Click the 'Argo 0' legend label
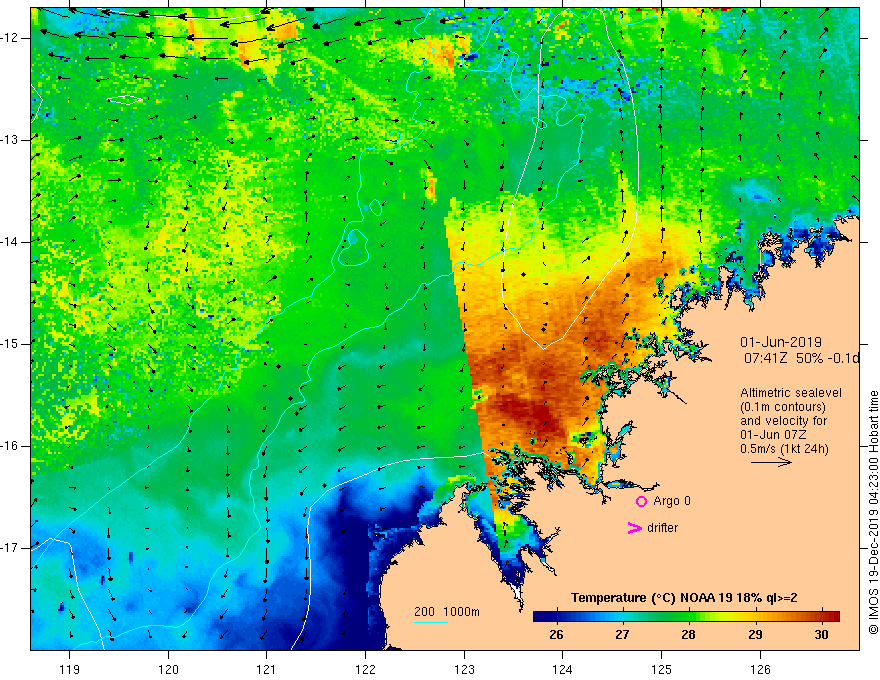 [672, 501]
